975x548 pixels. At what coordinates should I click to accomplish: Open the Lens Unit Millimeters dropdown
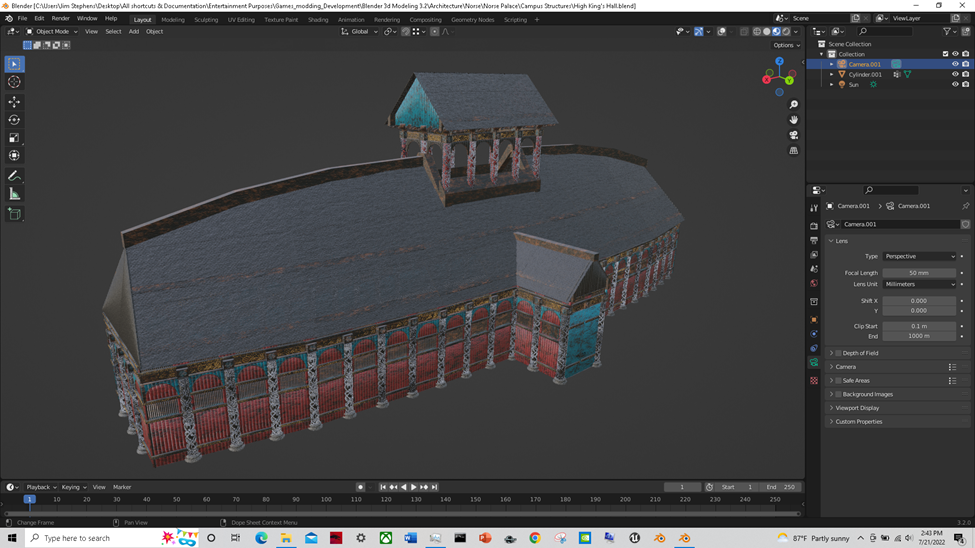(919, 284)
